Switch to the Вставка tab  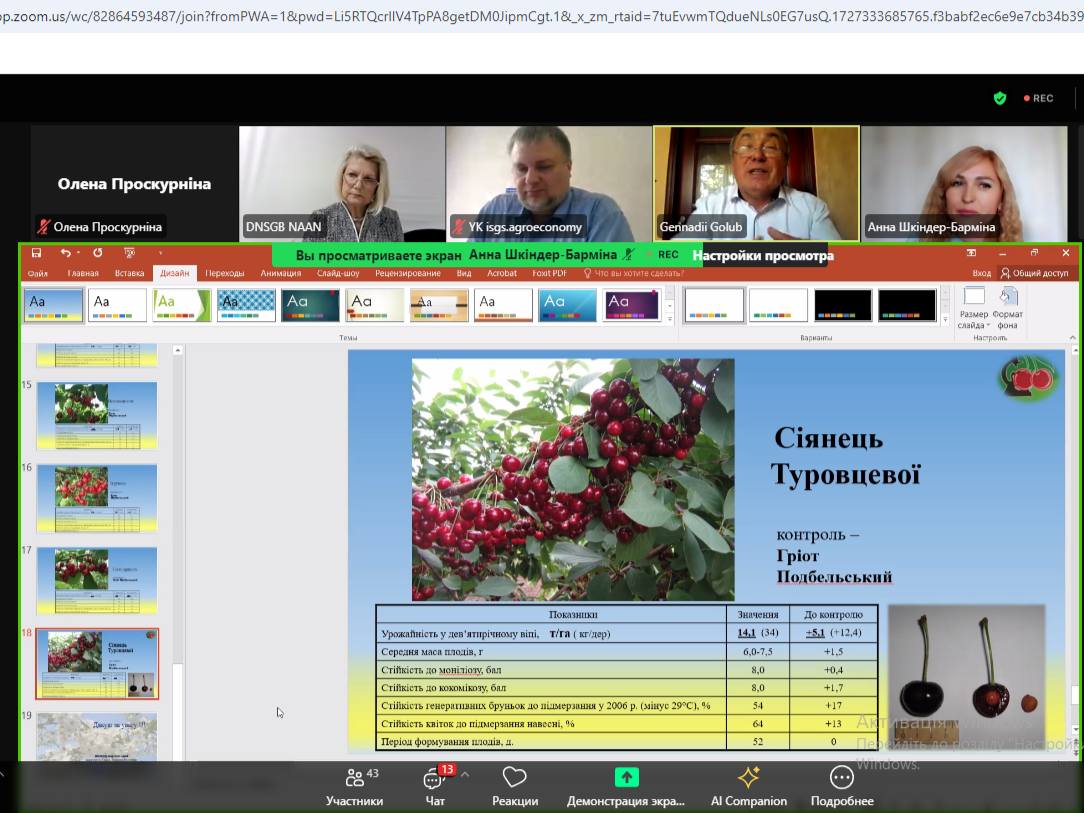click(x=129, y=273)
